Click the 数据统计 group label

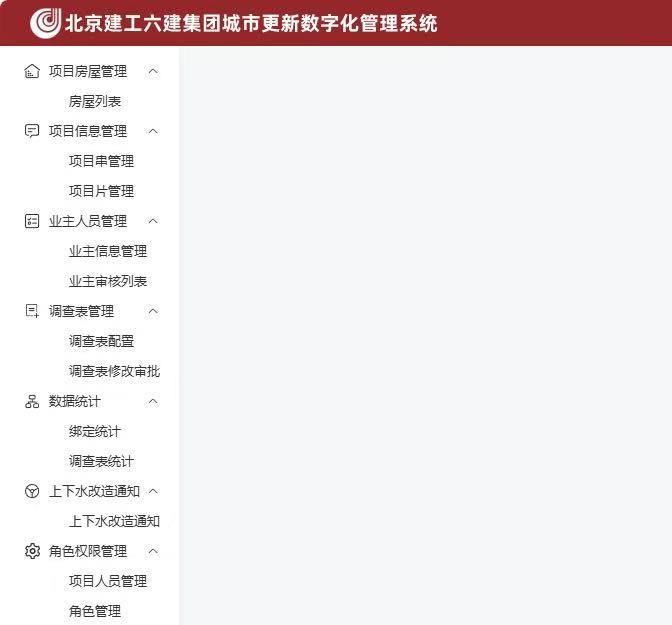click(x=75, y=401)
